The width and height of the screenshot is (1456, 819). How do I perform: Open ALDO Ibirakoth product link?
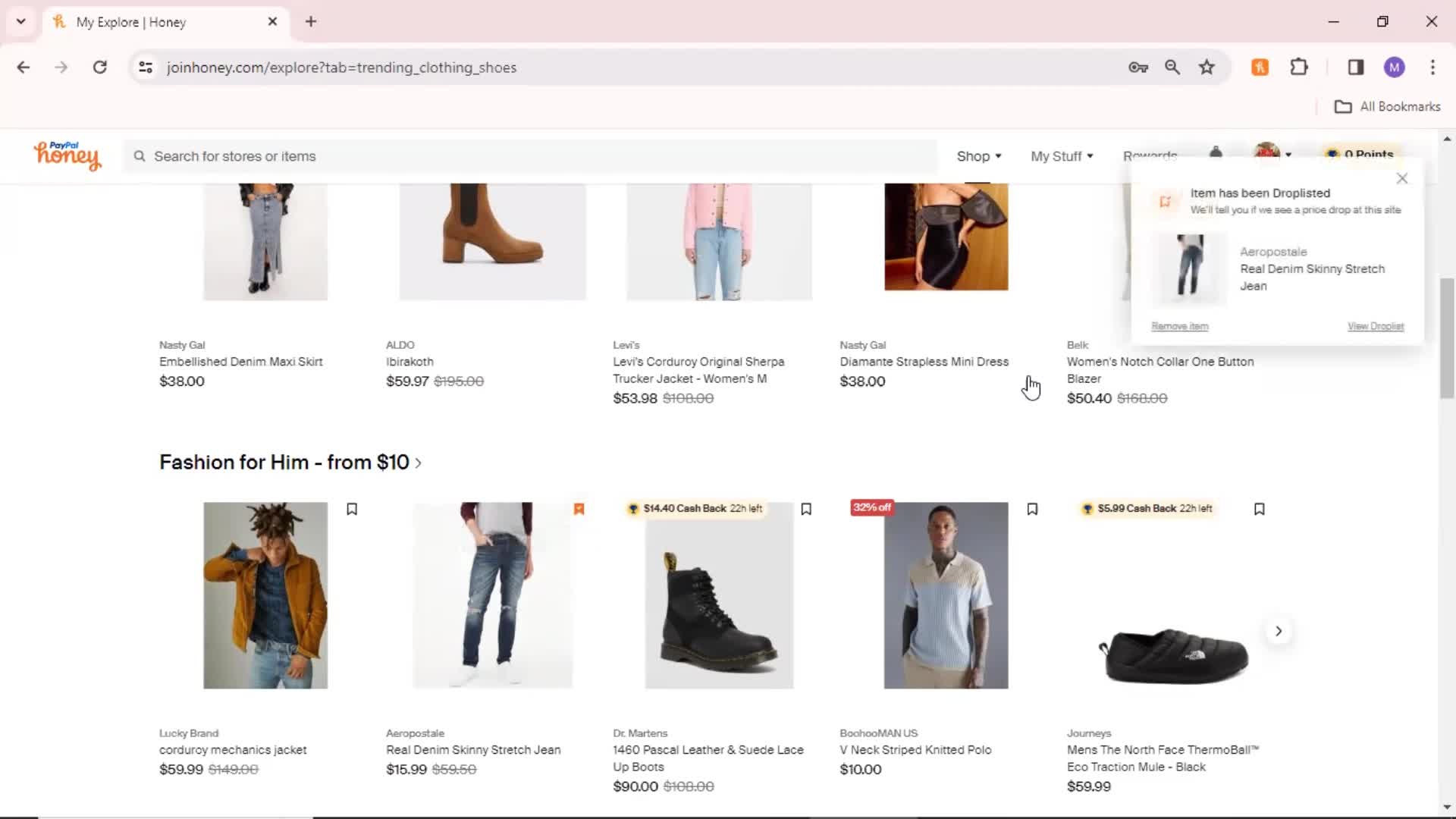pyautogui.click(x=409, y=362)
